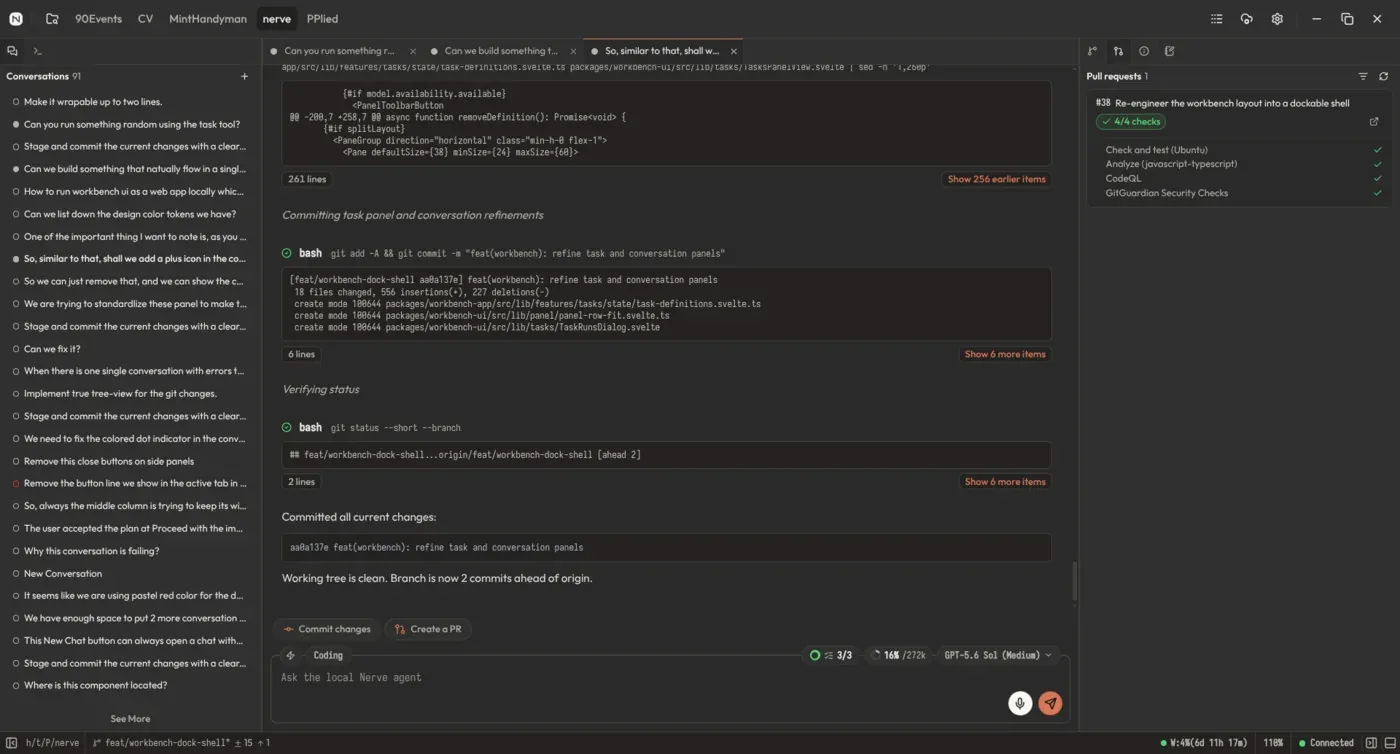Viewport: 1400px width, 754px height.
Task: Select the pull requests panel icon
Action: (1118, 51)
